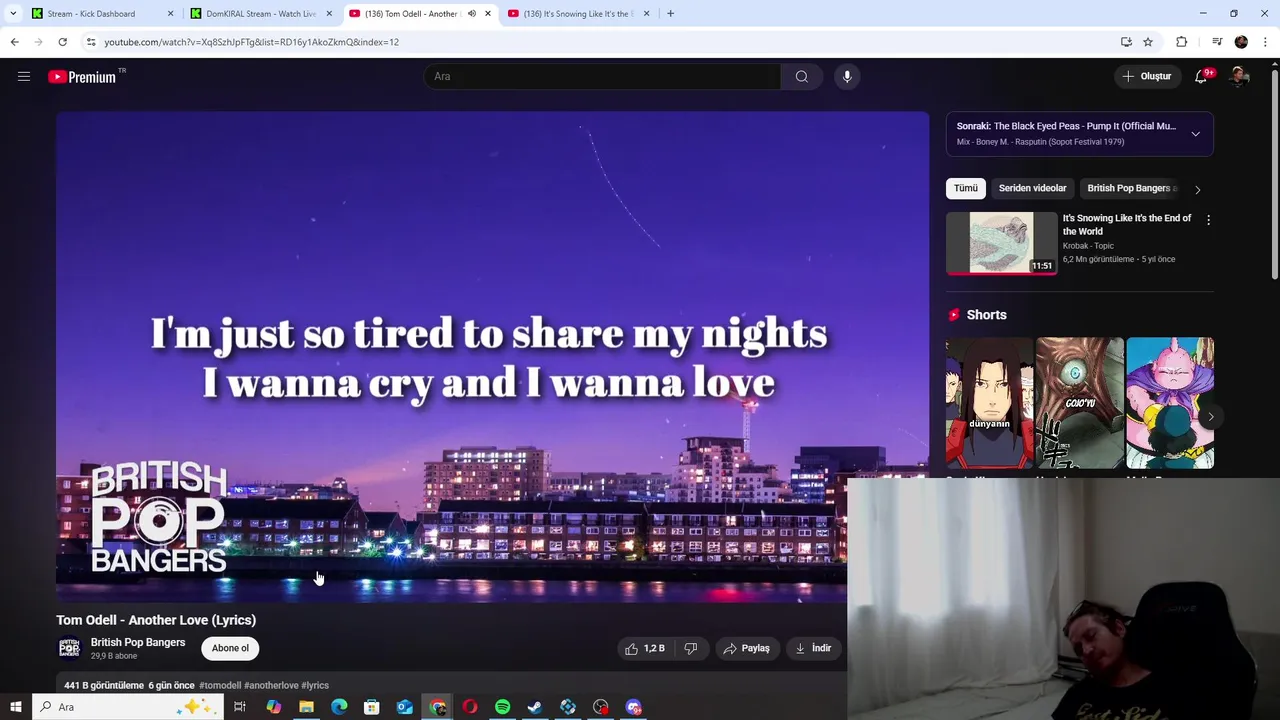Open British Pop Bangers channel name link
The width and height of the screenshot is (1280, 720).
click(x=138, y=642)
